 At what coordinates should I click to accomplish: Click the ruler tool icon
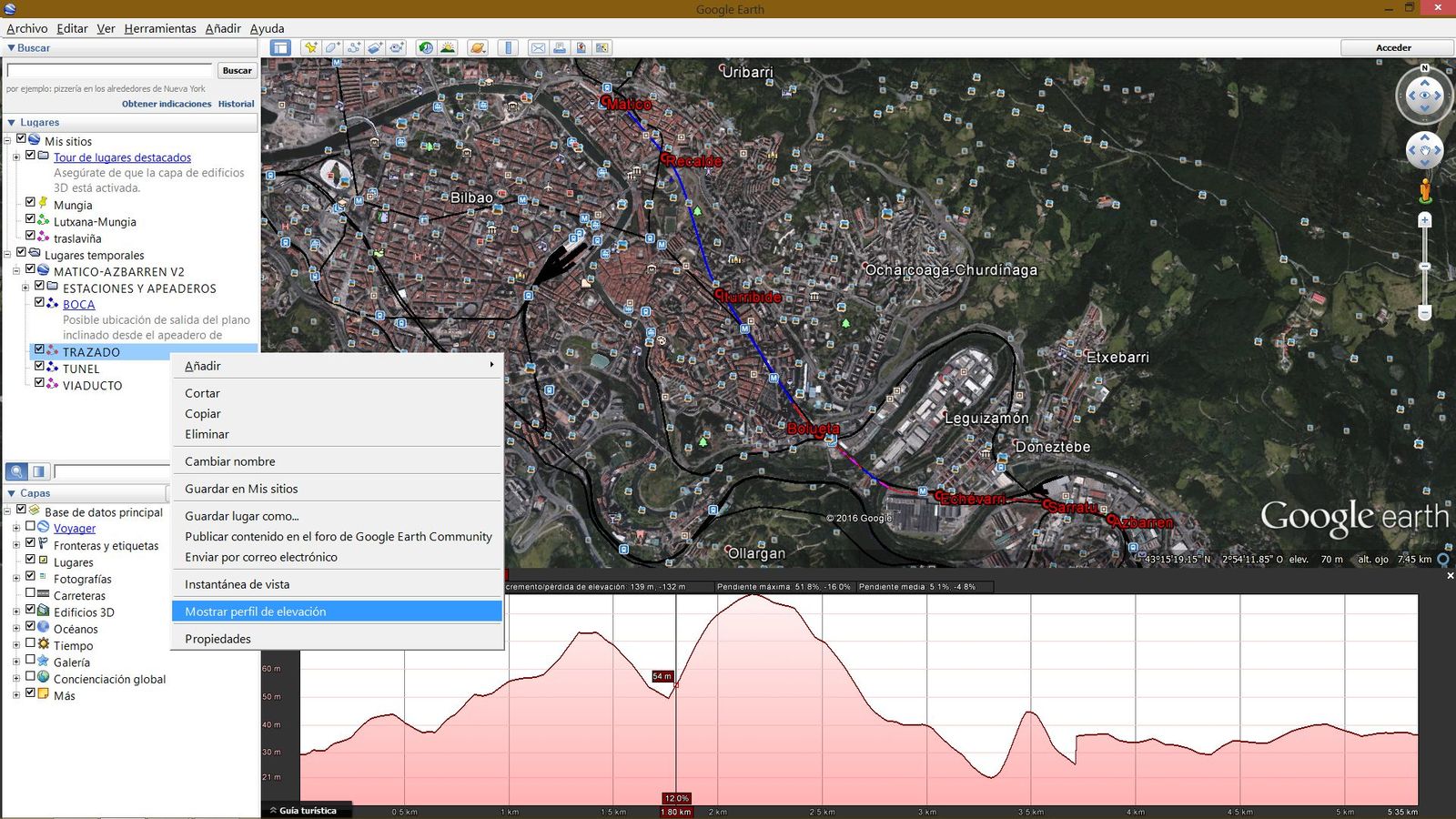[508, 47]
